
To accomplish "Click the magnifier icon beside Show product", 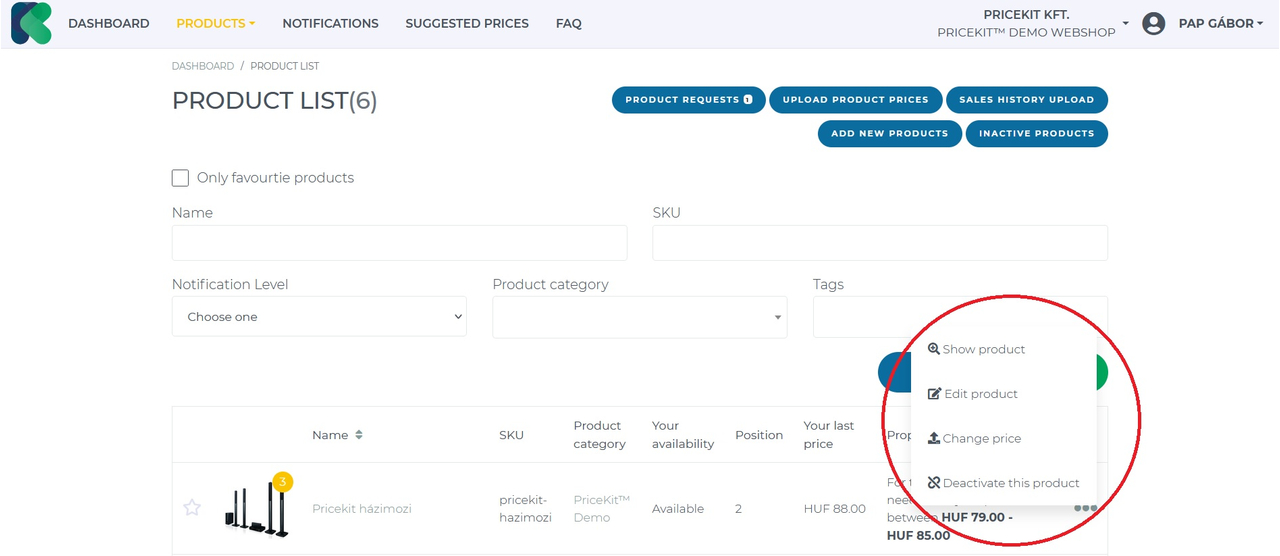I will click(x=934, y=349).
